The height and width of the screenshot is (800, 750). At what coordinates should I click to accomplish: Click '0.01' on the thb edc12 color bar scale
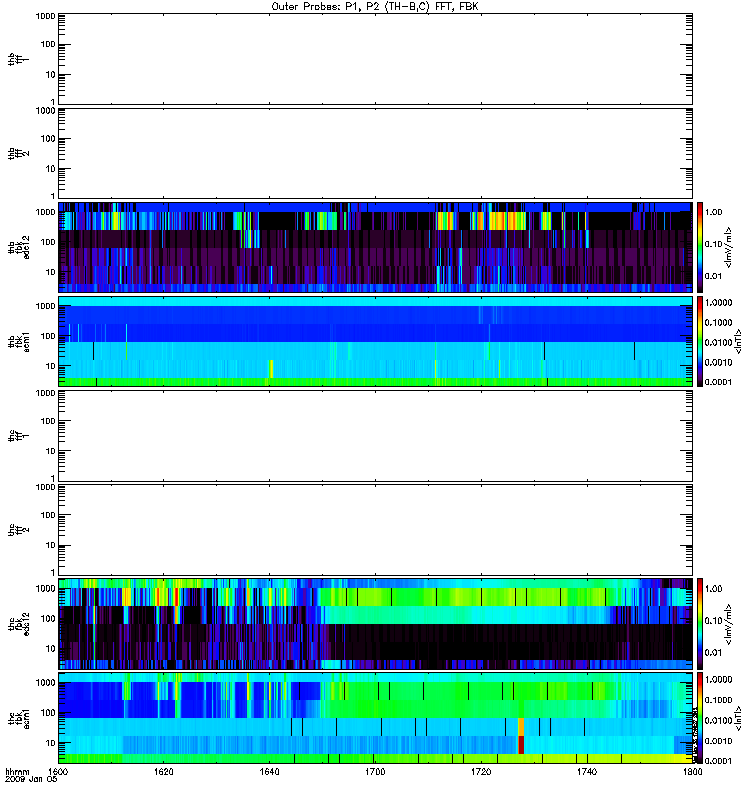[713, 276]
